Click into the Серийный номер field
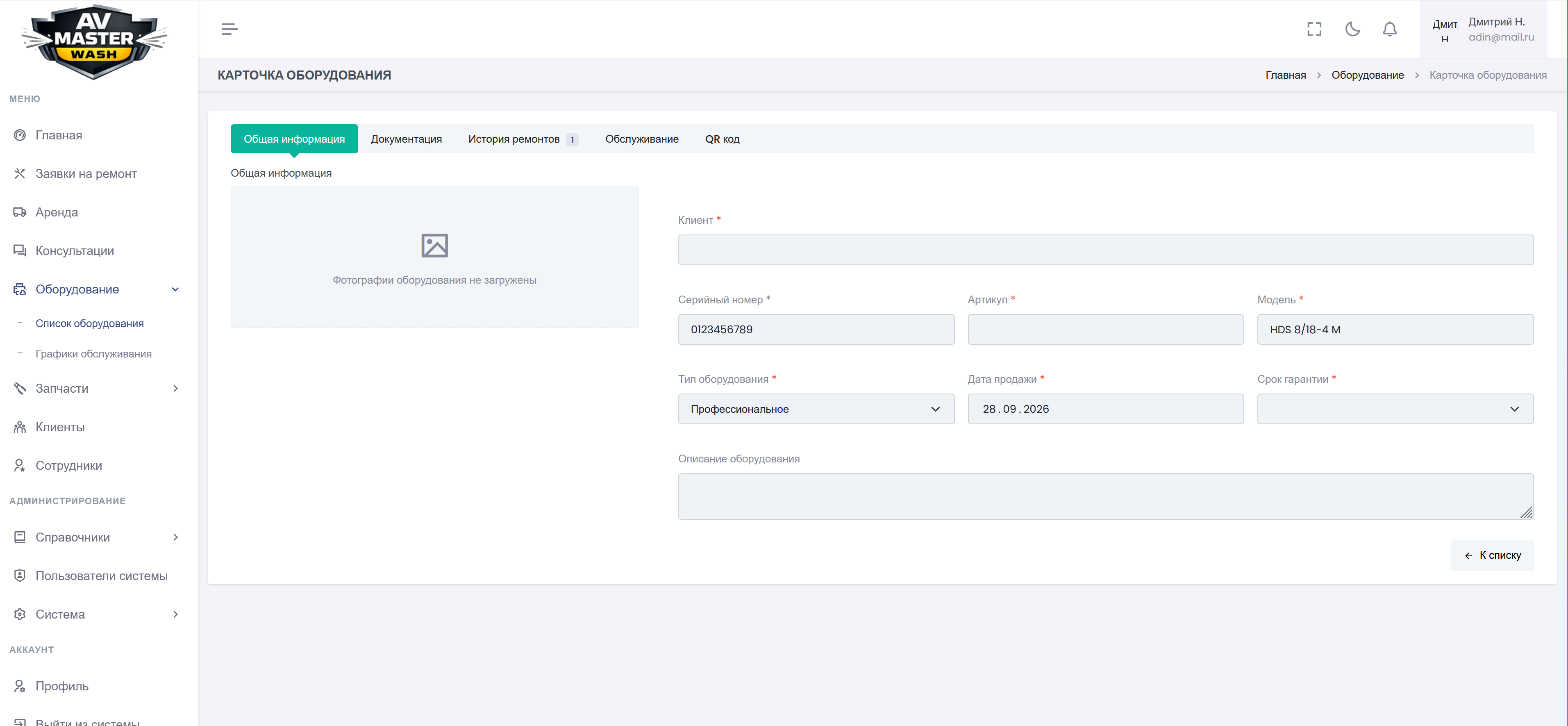Image resolution: width=1568 pixels, height=726 pixels. coord(816,330)
